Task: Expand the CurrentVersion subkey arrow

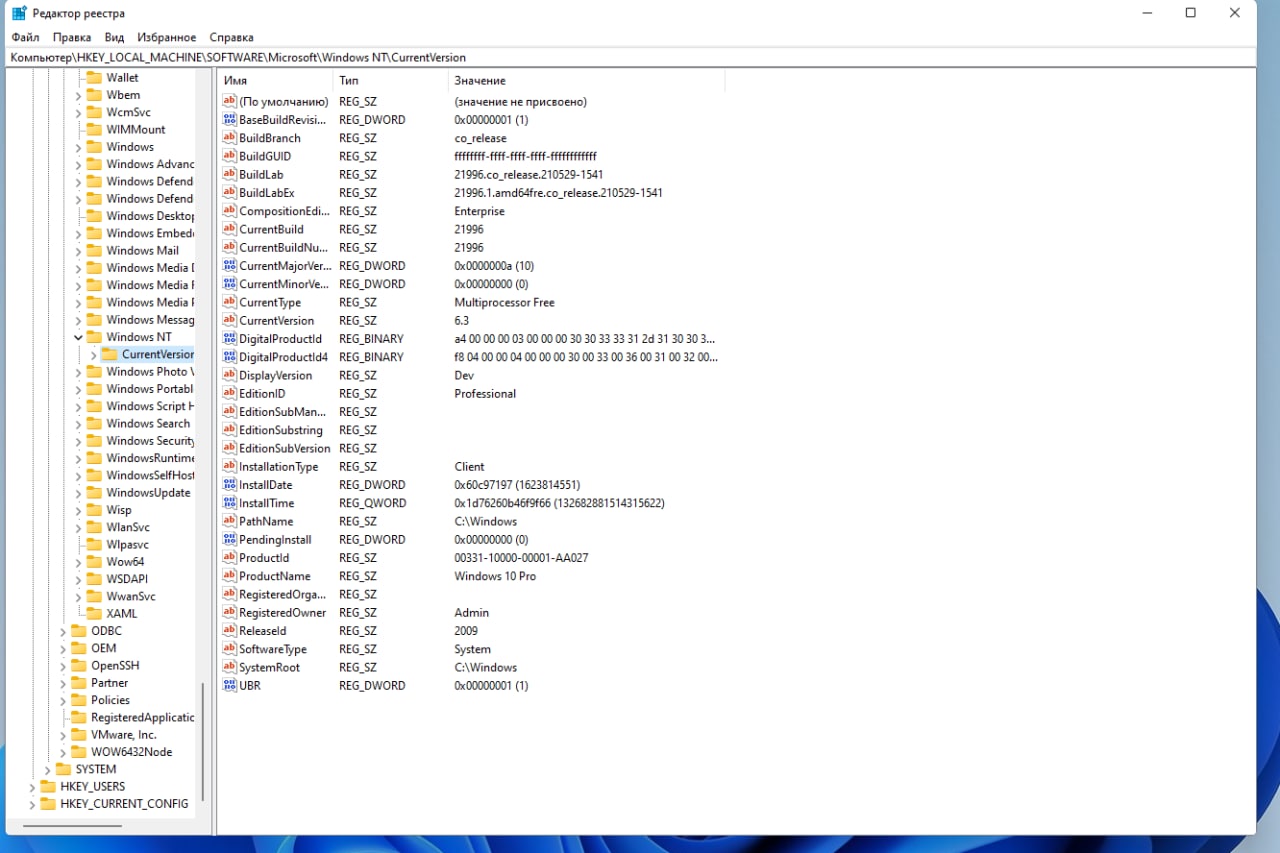Action: coord(93,354)
